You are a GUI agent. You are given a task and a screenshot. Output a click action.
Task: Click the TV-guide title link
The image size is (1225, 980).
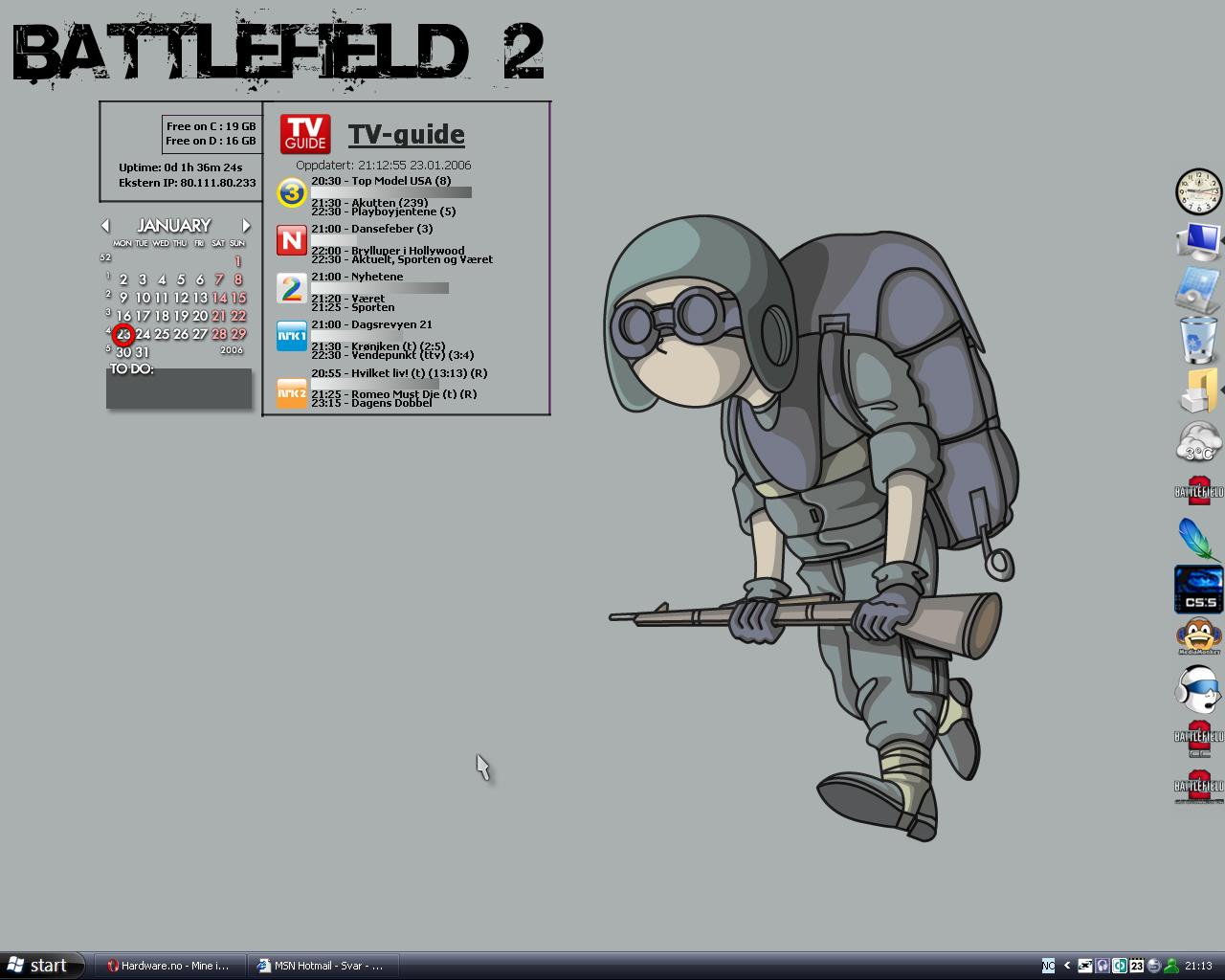(407, 134)
